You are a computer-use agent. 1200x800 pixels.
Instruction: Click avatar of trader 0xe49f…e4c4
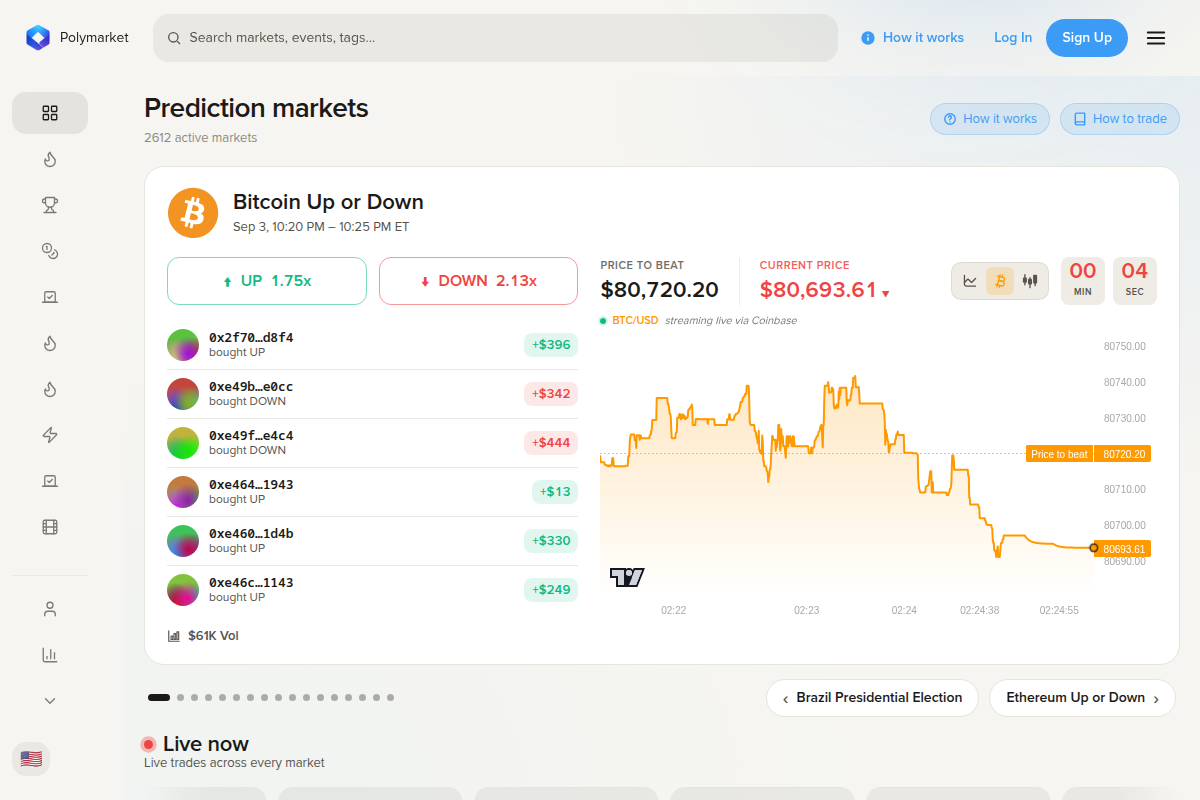click(x=183, y=443)
